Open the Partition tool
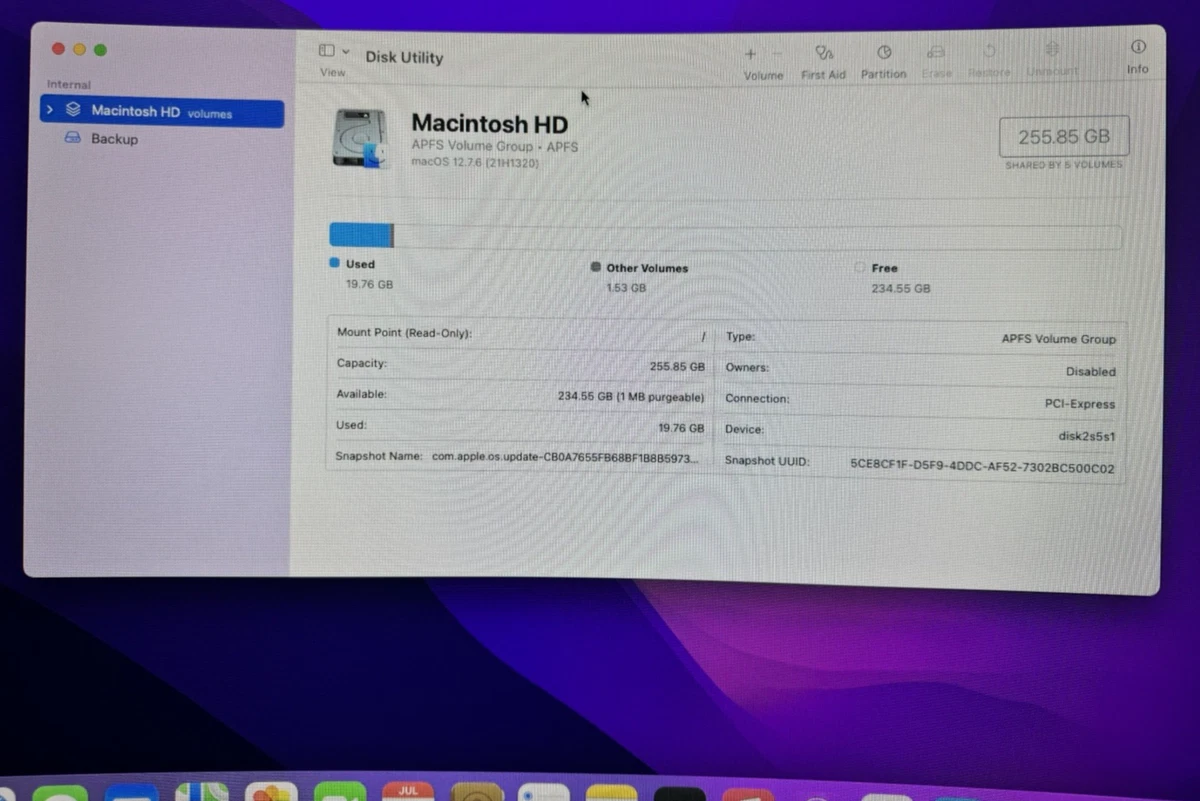 [x=884, y=52]
